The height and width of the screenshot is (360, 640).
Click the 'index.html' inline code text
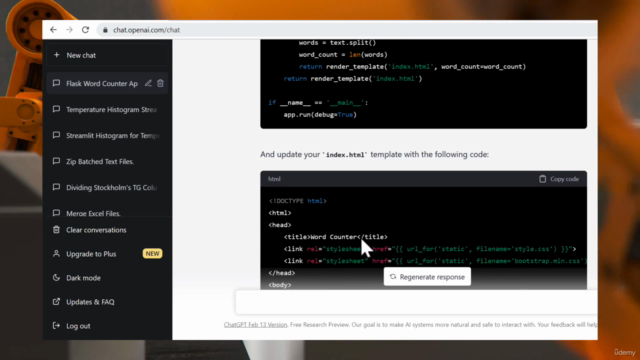(x=345, y=155)
